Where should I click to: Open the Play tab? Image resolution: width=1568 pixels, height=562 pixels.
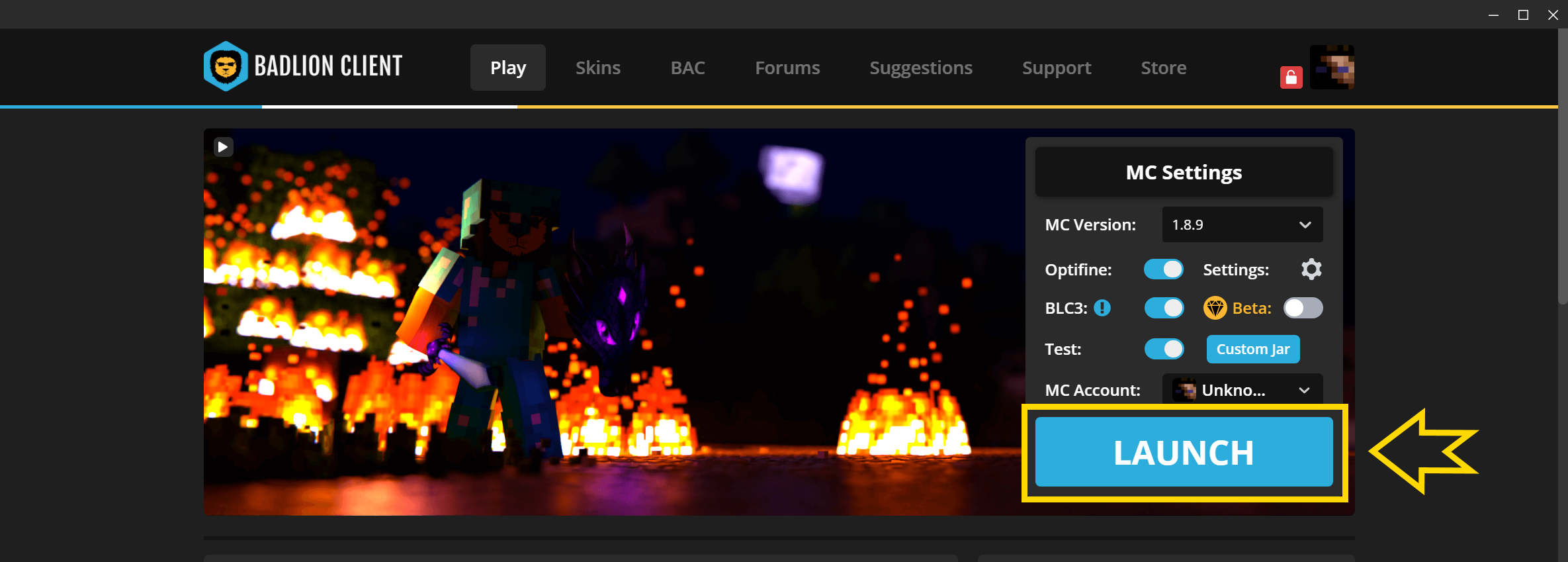pyautogui.click(x=508, y=68)
